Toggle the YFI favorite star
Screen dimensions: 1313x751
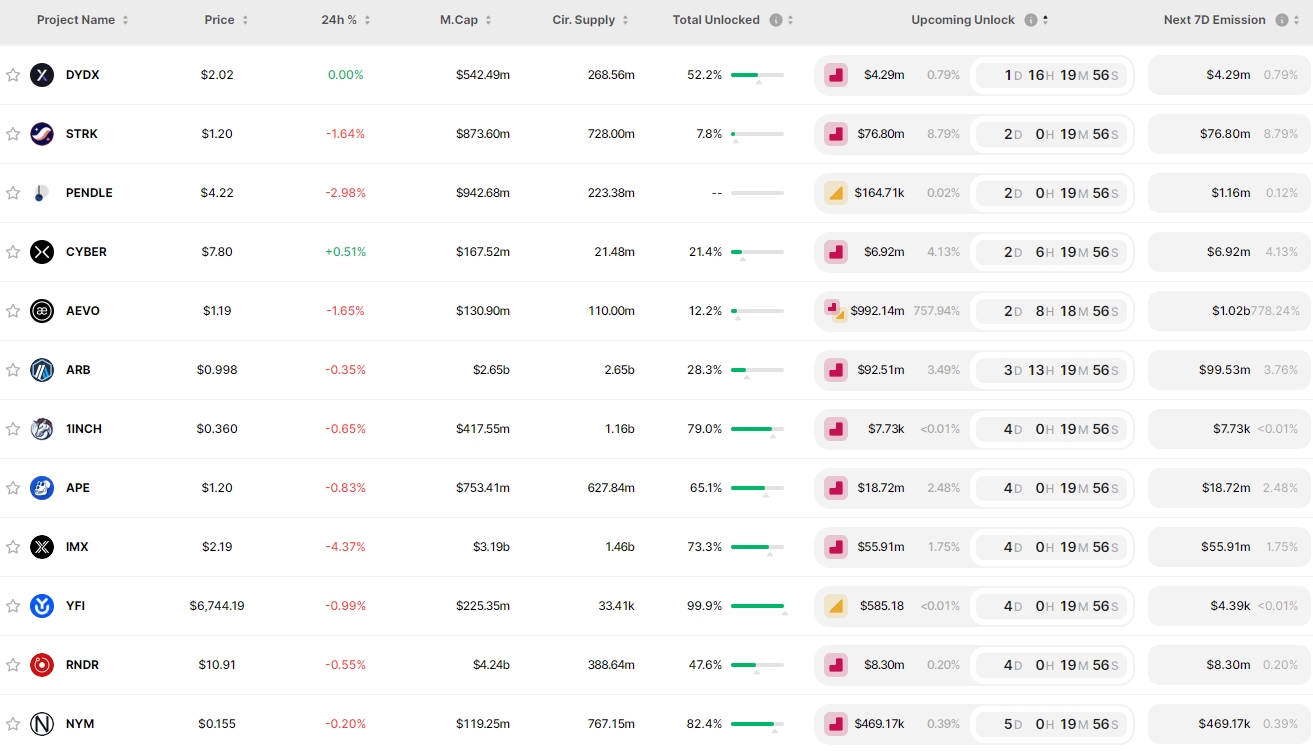pos(13,606)
